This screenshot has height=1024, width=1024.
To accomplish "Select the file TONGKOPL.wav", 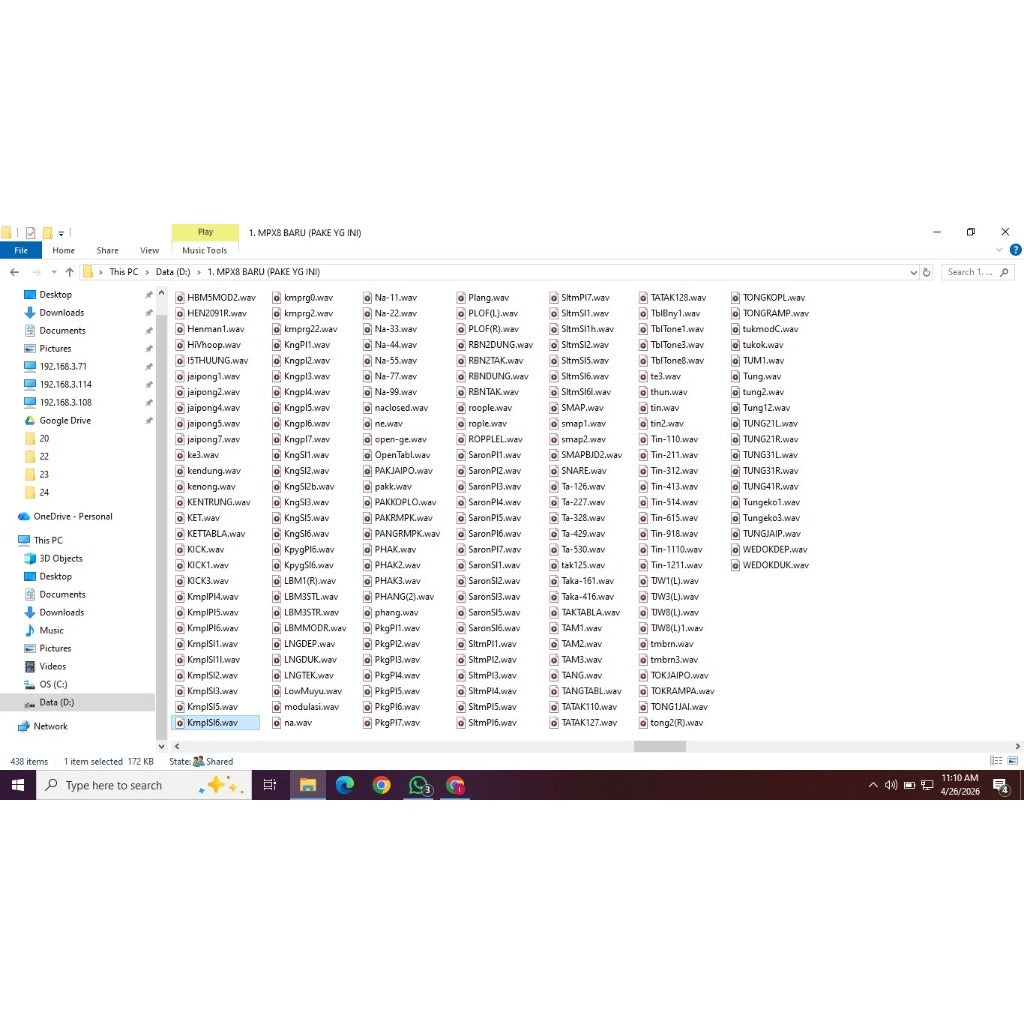I will pos(773,297).
